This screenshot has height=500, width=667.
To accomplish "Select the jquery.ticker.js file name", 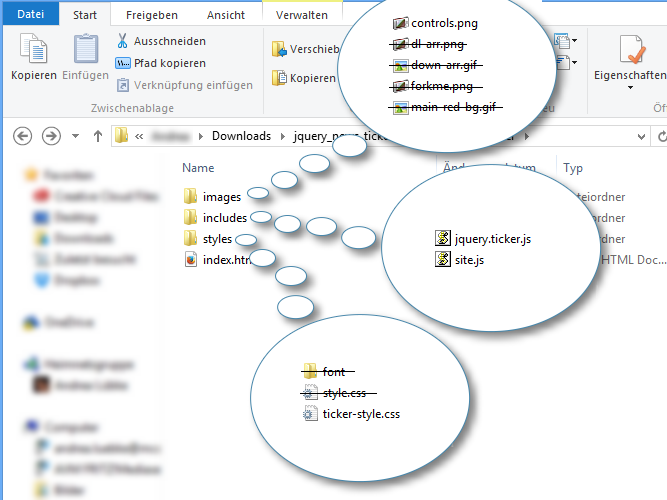I will tap(493, 239).
